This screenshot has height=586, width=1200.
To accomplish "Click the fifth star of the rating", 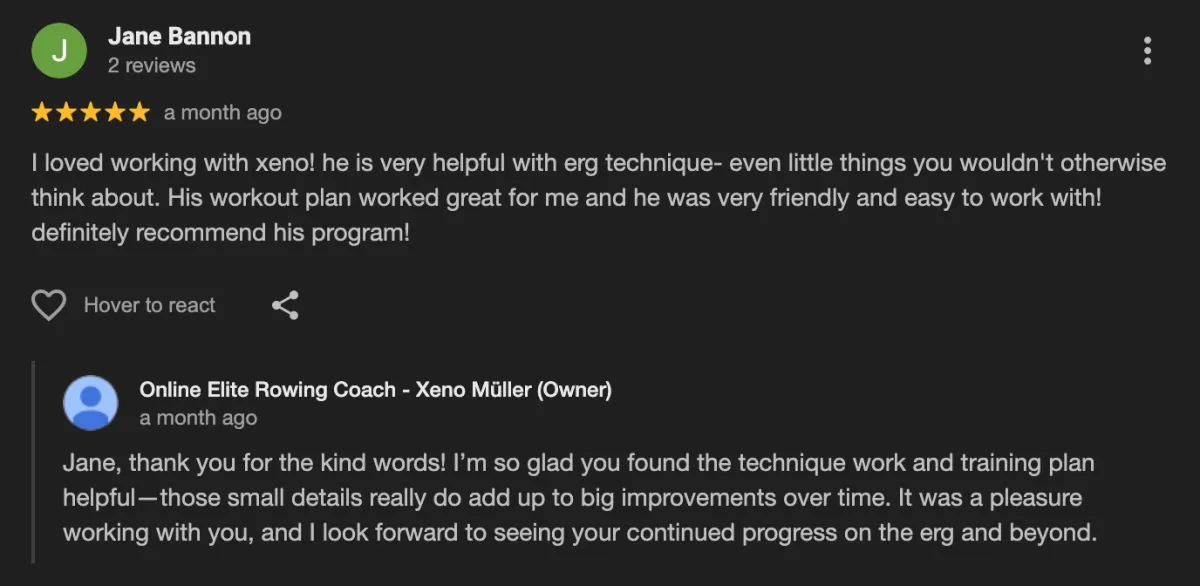I will (x=138, y=112).
